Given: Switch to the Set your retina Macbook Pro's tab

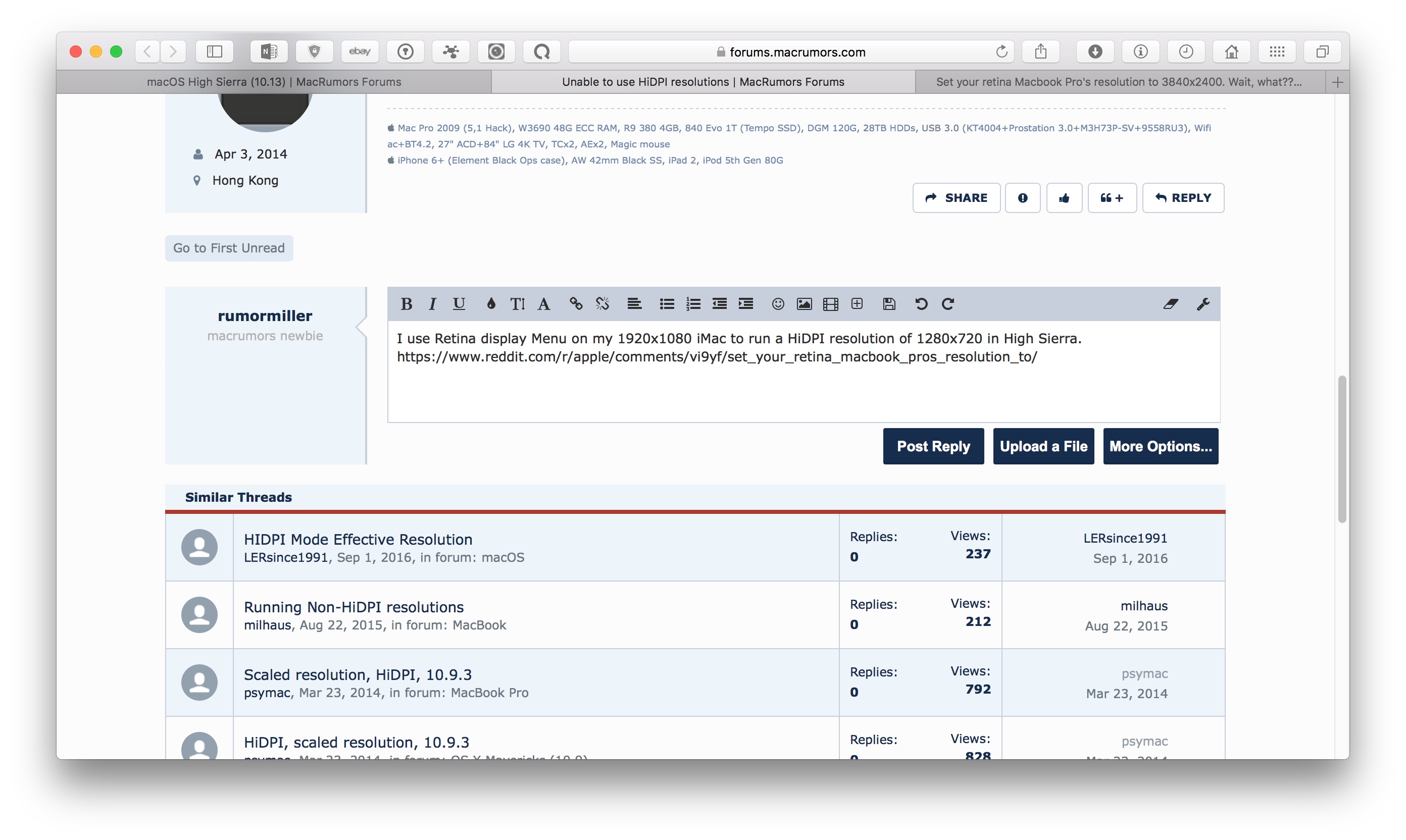Looking at the screenshot, I should [x=1120, y=81].
